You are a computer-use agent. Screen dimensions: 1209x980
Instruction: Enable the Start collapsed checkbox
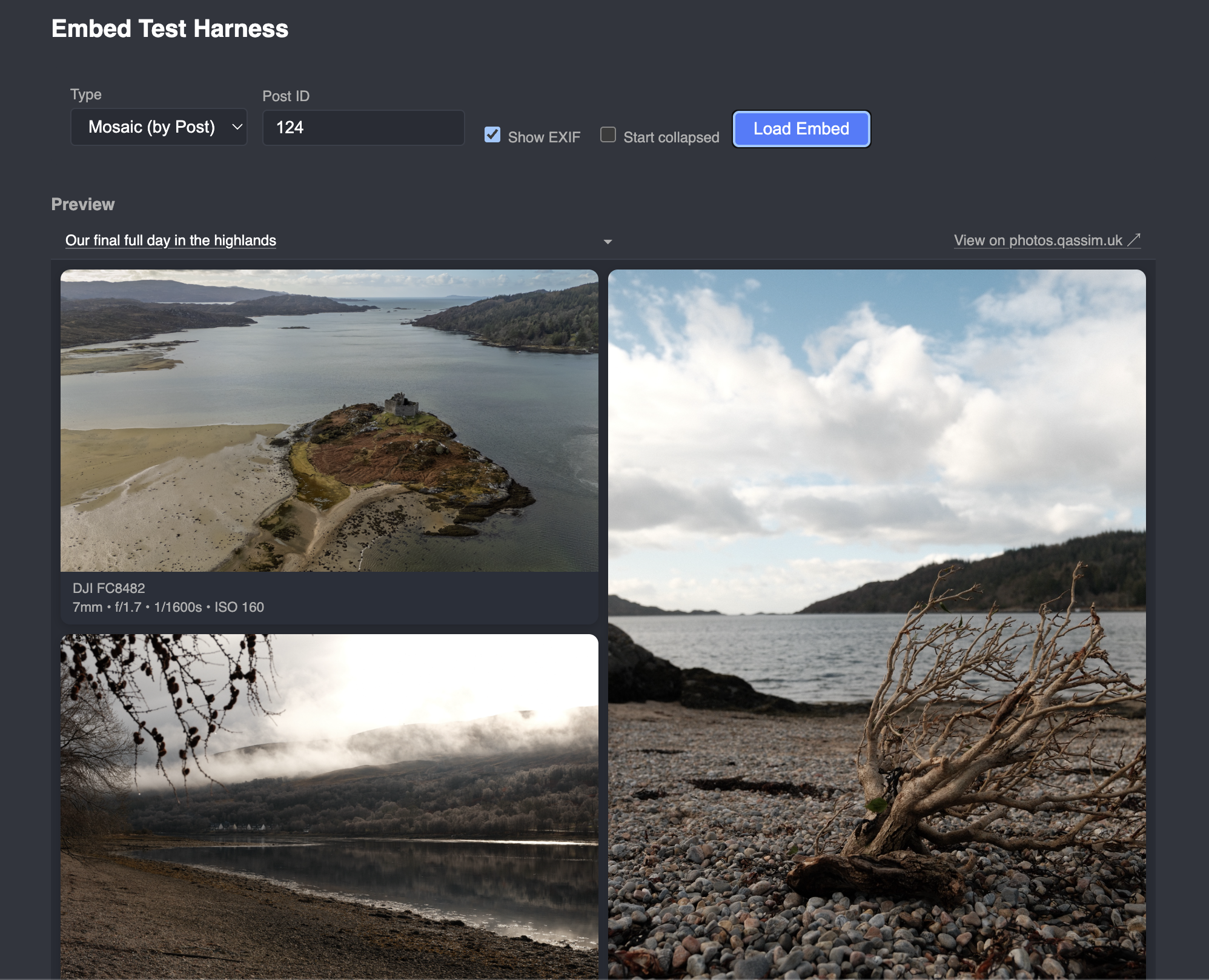pyautogui.click(x=608, y=134)
